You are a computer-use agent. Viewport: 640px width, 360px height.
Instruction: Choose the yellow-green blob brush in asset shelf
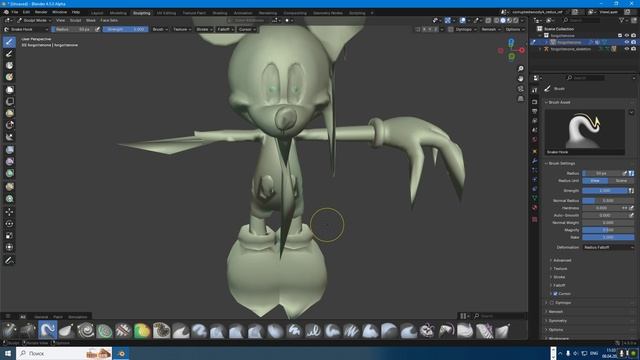142,330
